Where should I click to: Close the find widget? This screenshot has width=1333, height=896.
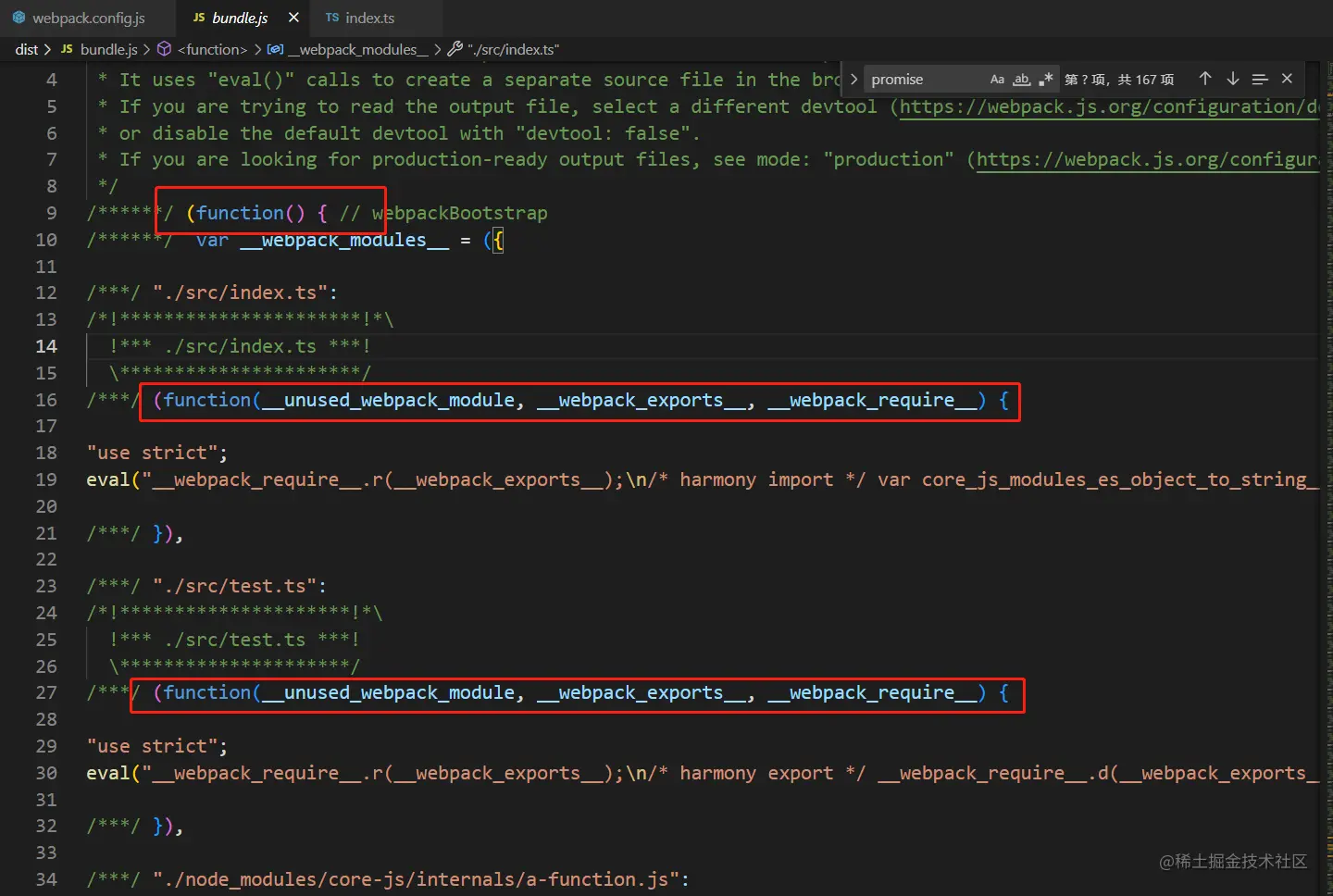click(1287, 79)
